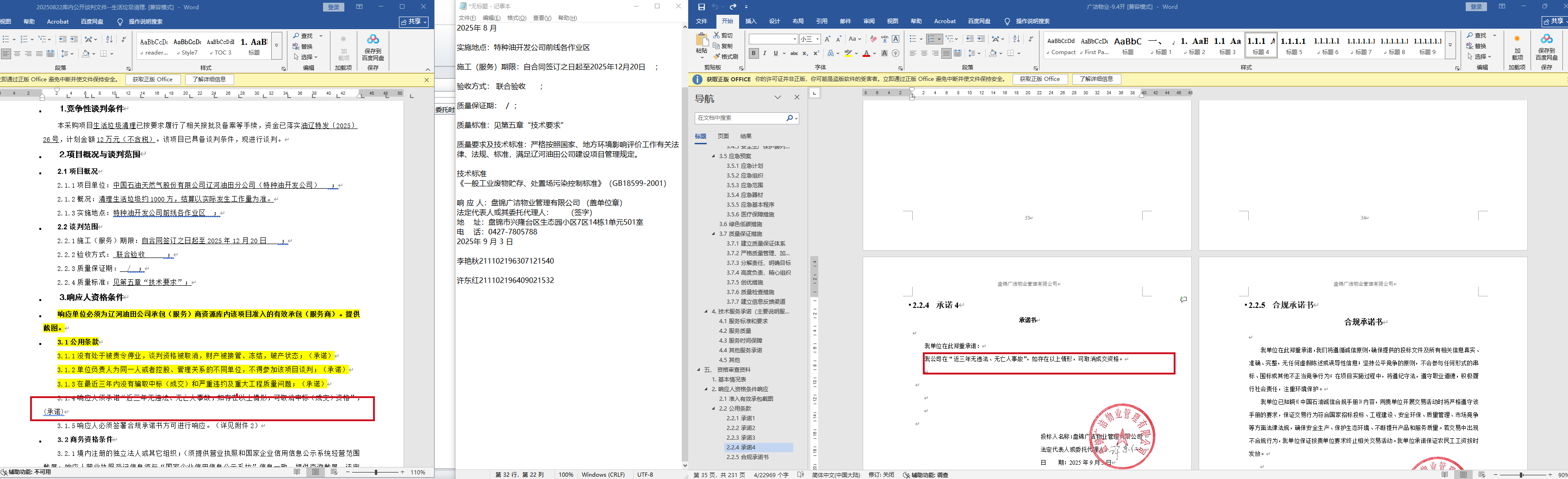Toggle Align Left in left Word window
This screenshot has height=479, width=1568.
[6, 54]
